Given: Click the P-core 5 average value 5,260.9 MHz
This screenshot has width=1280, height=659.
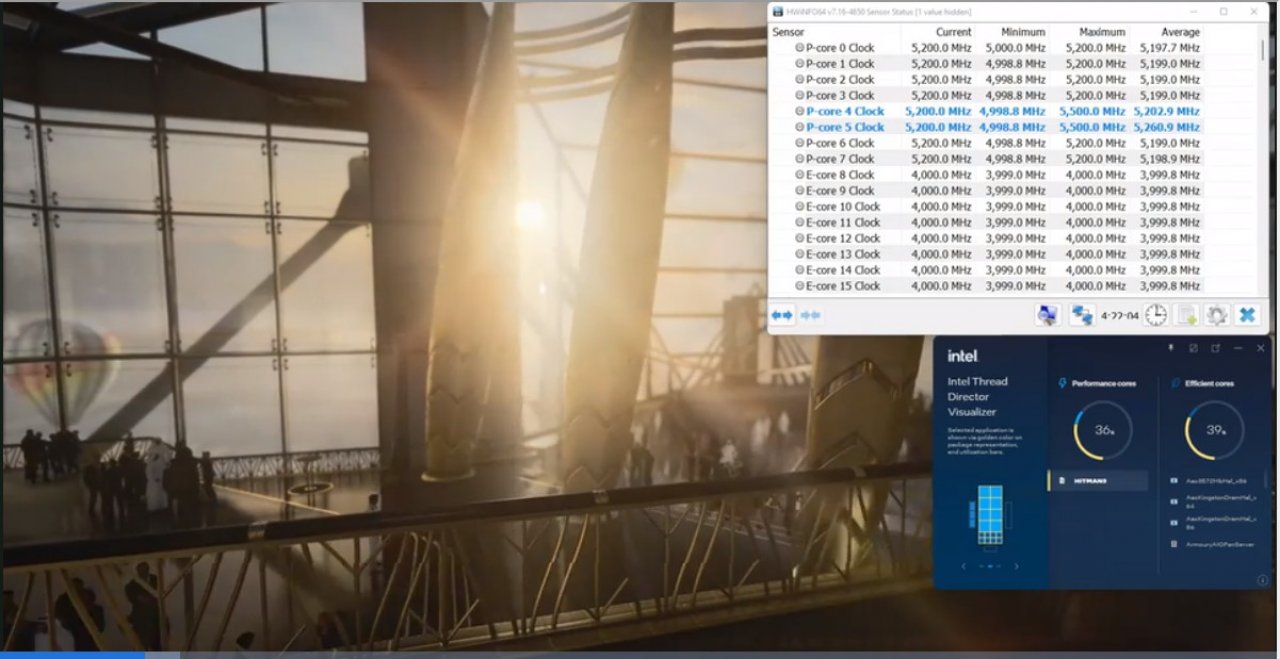Looking at the screenshot, I should (1167, 127).
